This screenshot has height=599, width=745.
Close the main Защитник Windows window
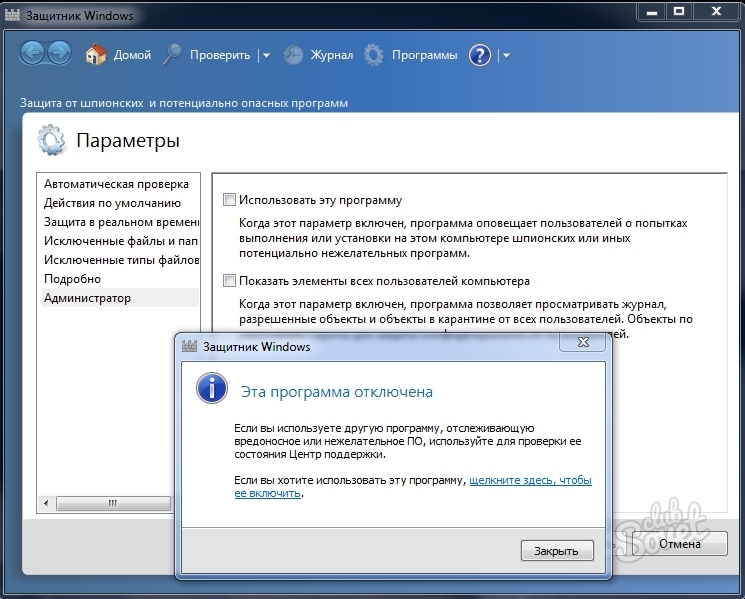tap(716, 12)
